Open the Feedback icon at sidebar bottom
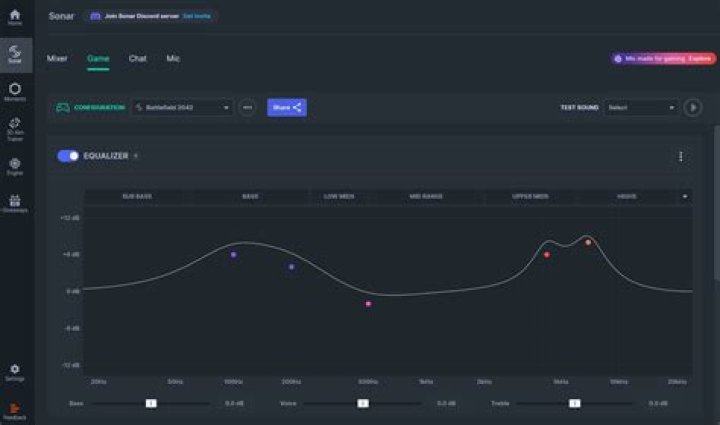This screenshot has height=425, width=720. pyautogui.click(x=15, y=411)
